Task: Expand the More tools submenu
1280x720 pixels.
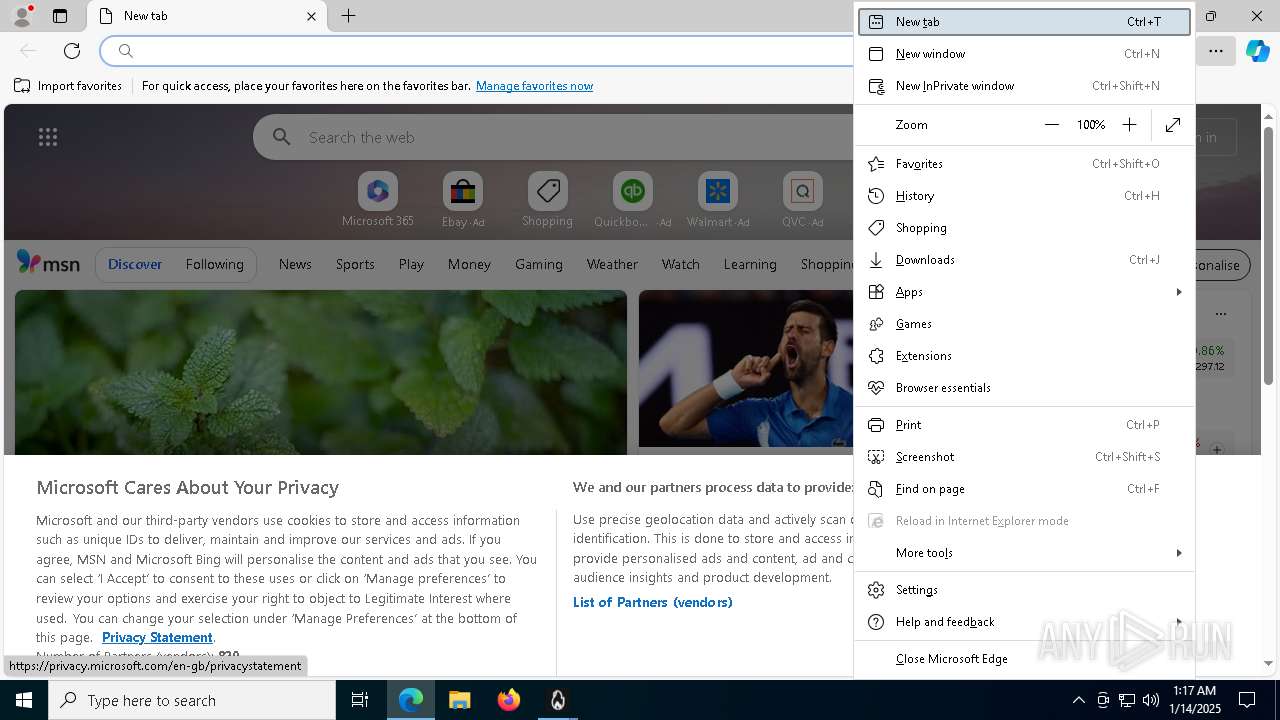Action: [1024, 553]
